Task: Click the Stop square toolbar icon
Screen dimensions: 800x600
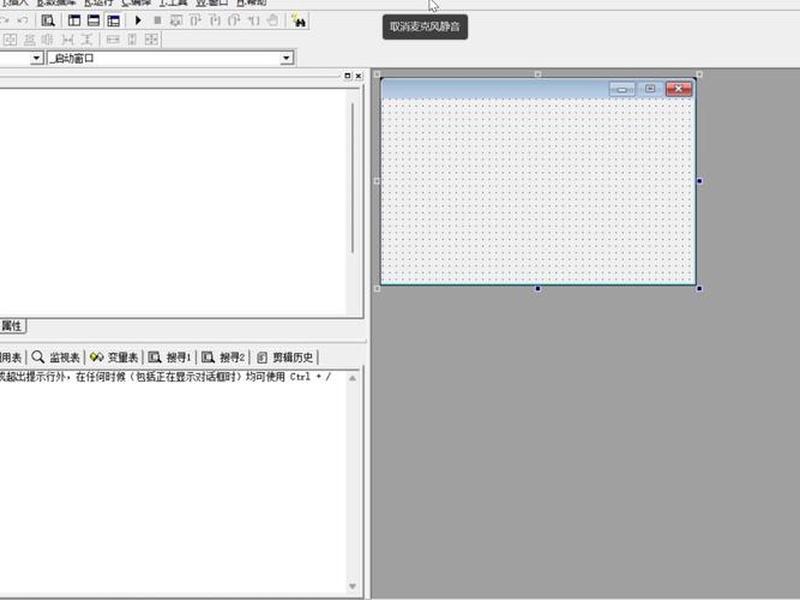Action: coord(158,21)
